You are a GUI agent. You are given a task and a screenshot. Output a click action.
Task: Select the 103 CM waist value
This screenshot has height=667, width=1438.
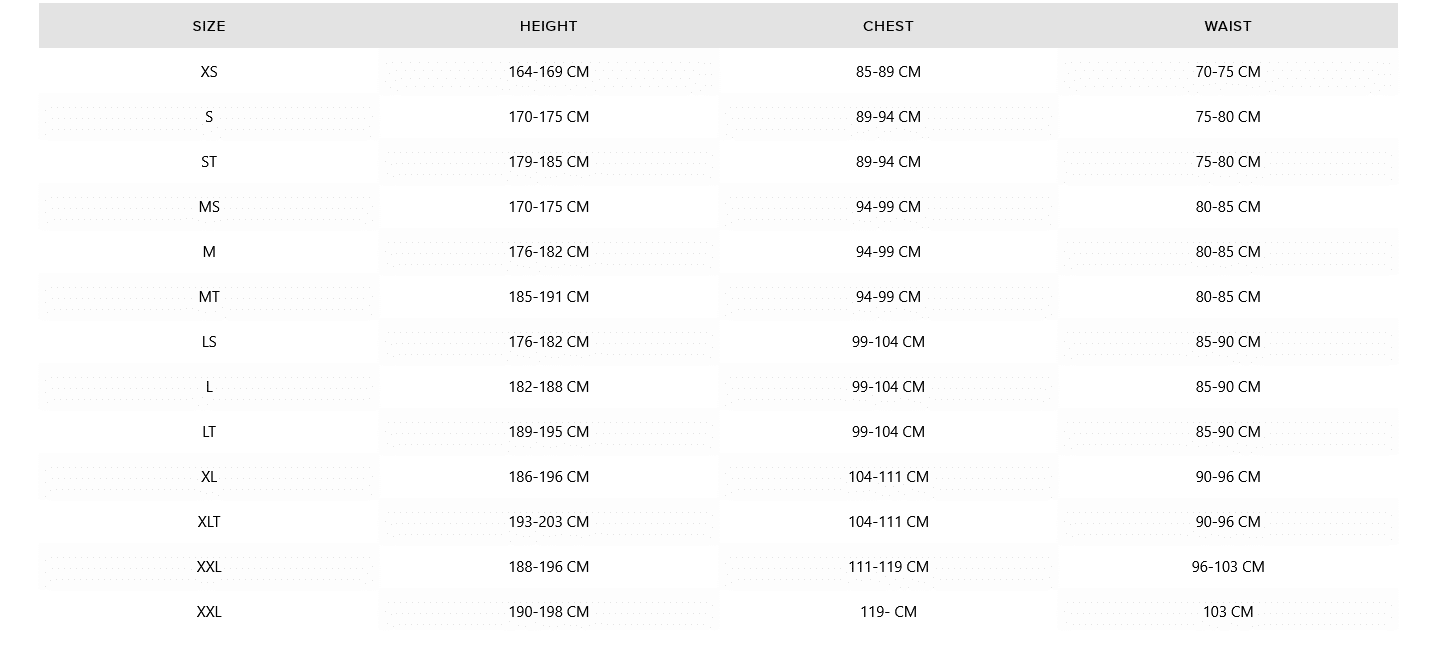(1228, 612)
